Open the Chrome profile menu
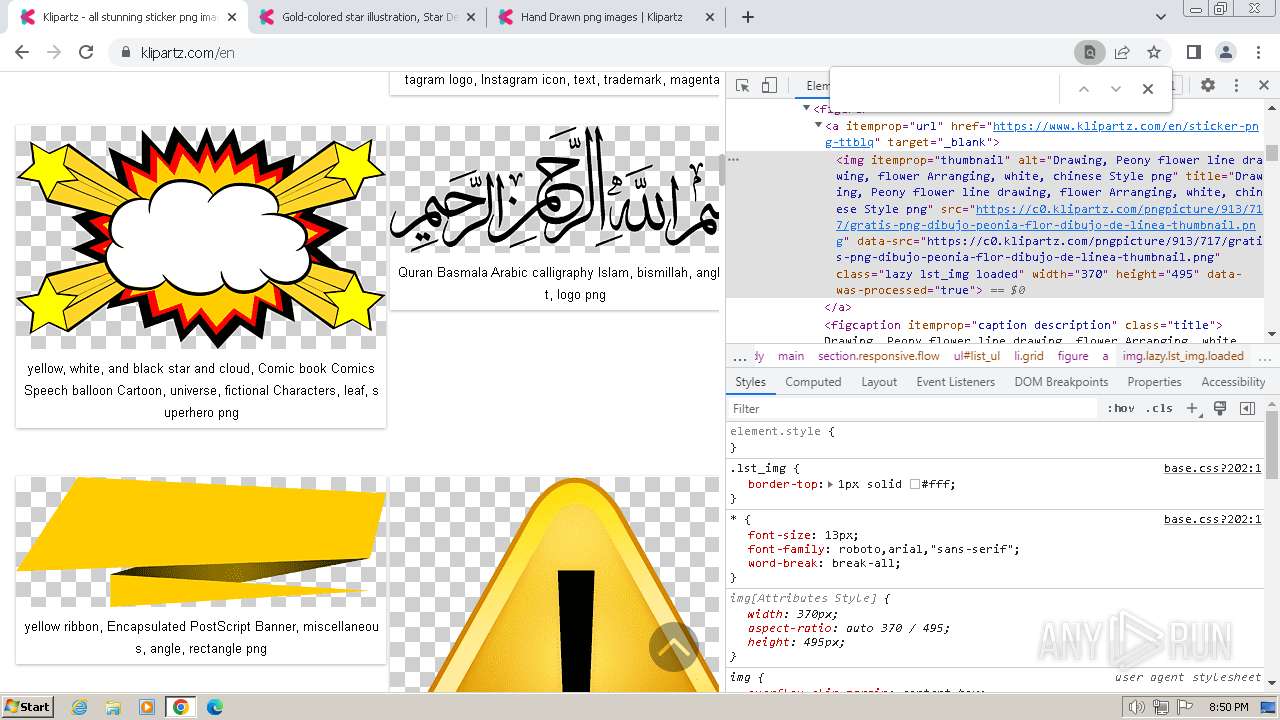1280x720 pixels. 1225,52
